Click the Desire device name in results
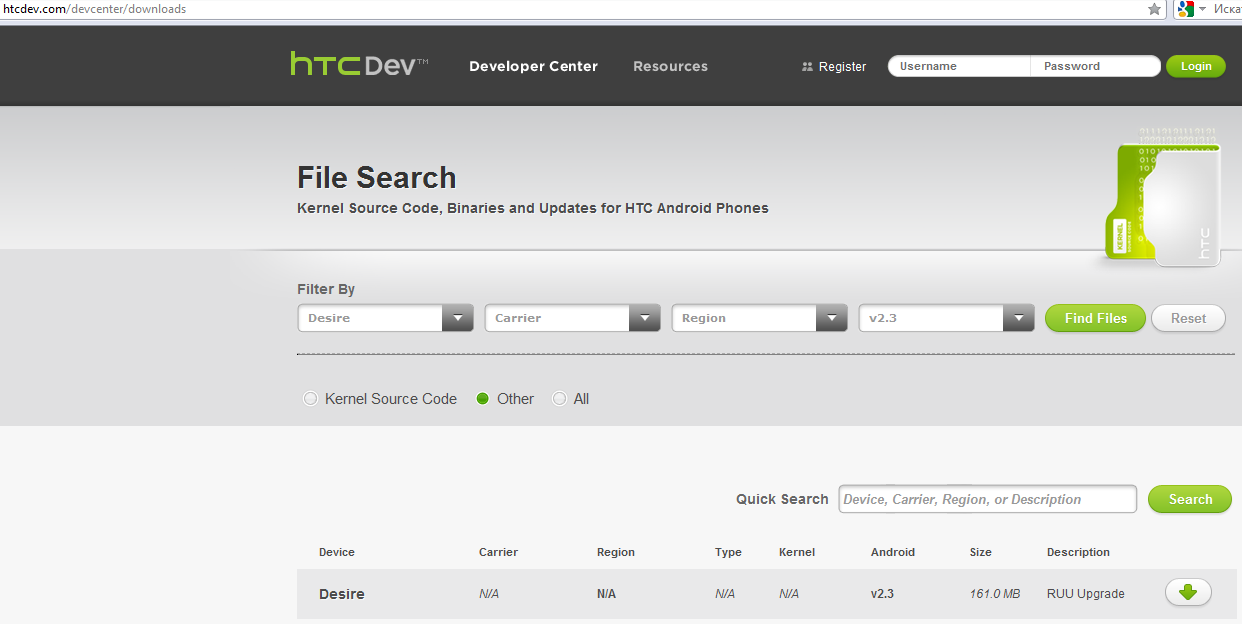This screenshot has height=624, width=1242. coord(342,594)
